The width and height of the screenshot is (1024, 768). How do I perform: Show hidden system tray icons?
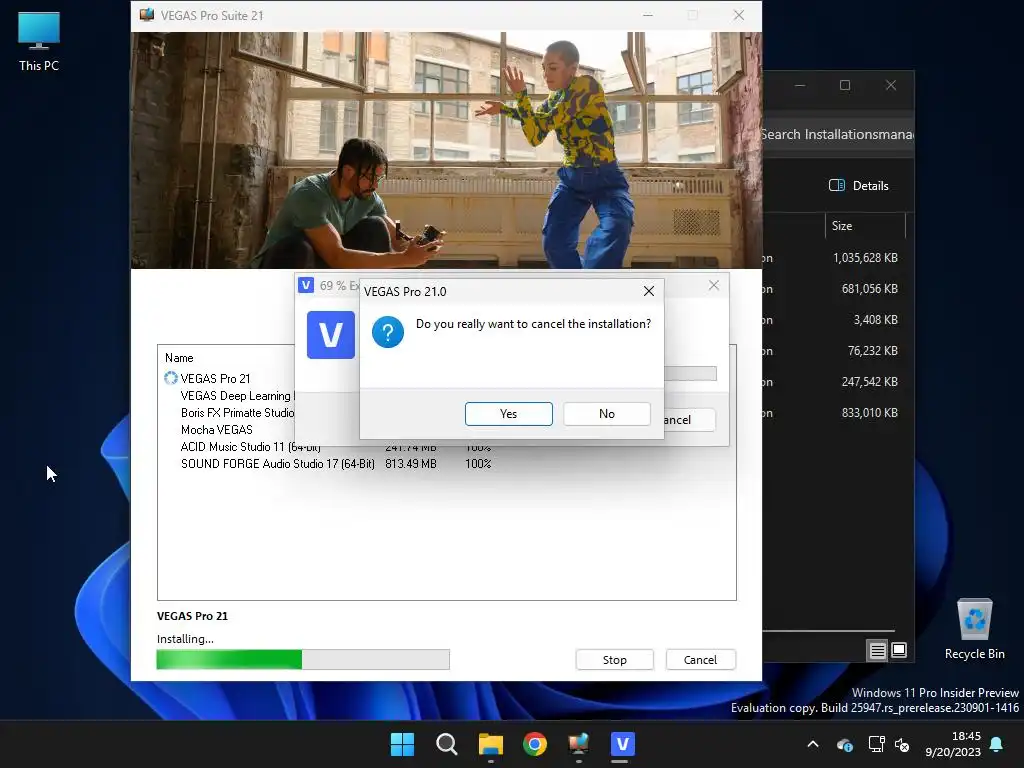[813, 744]
